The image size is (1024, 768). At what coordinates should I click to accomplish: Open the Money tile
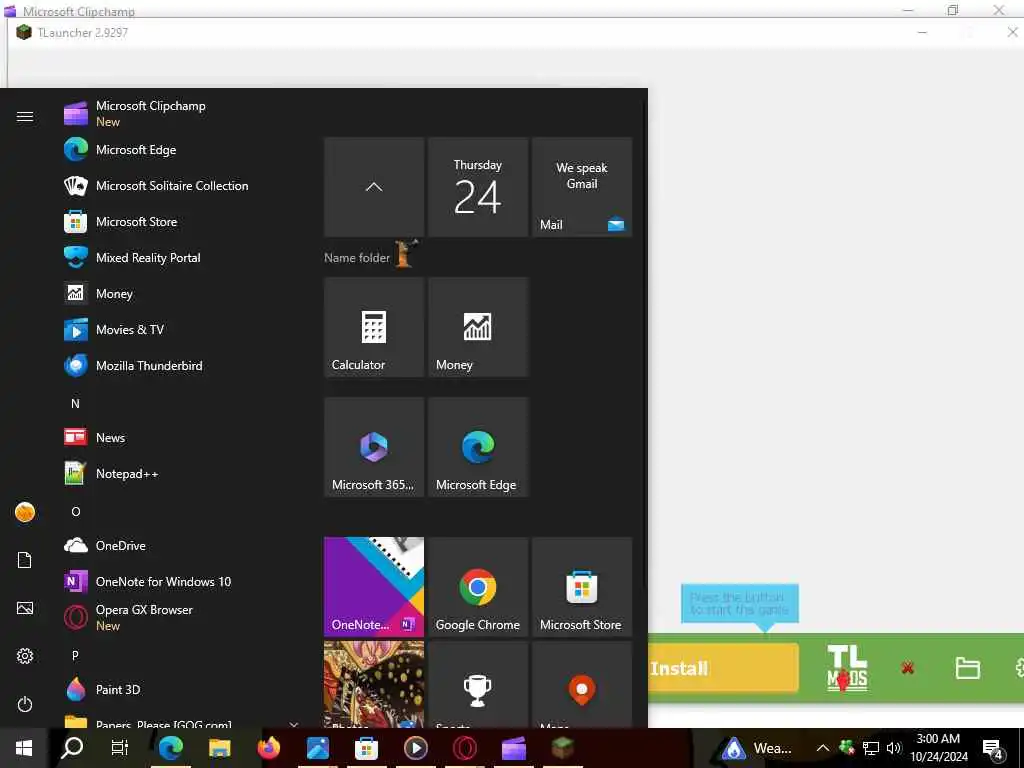[478, 327]
